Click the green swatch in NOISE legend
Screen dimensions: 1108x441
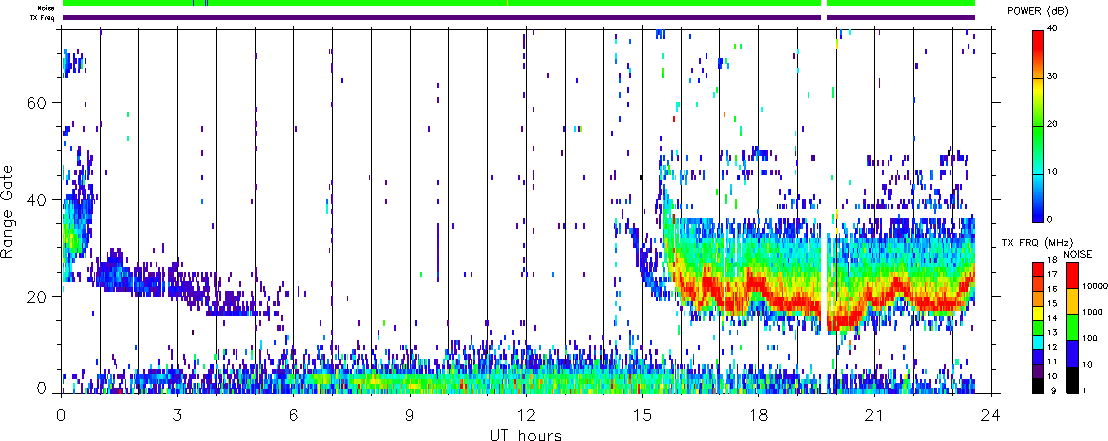pos(1071,328)
